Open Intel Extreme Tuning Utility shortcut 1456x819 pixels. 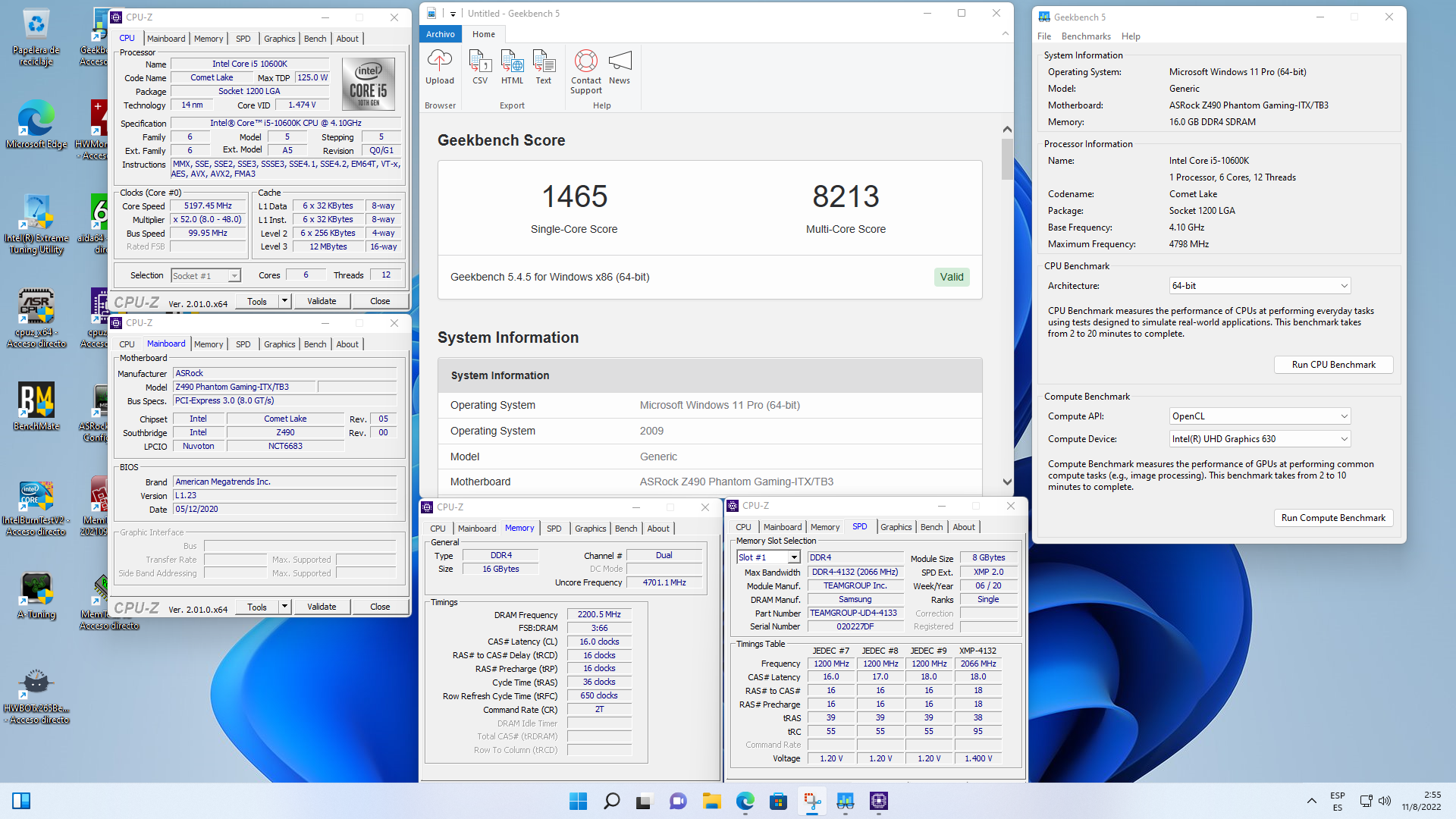[36, 224]
